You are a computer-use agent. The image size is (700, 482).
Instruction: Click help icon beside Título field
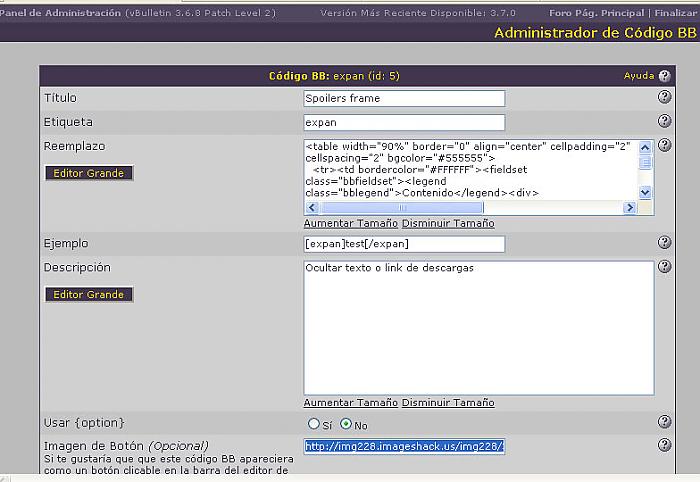tap(664, 97)
